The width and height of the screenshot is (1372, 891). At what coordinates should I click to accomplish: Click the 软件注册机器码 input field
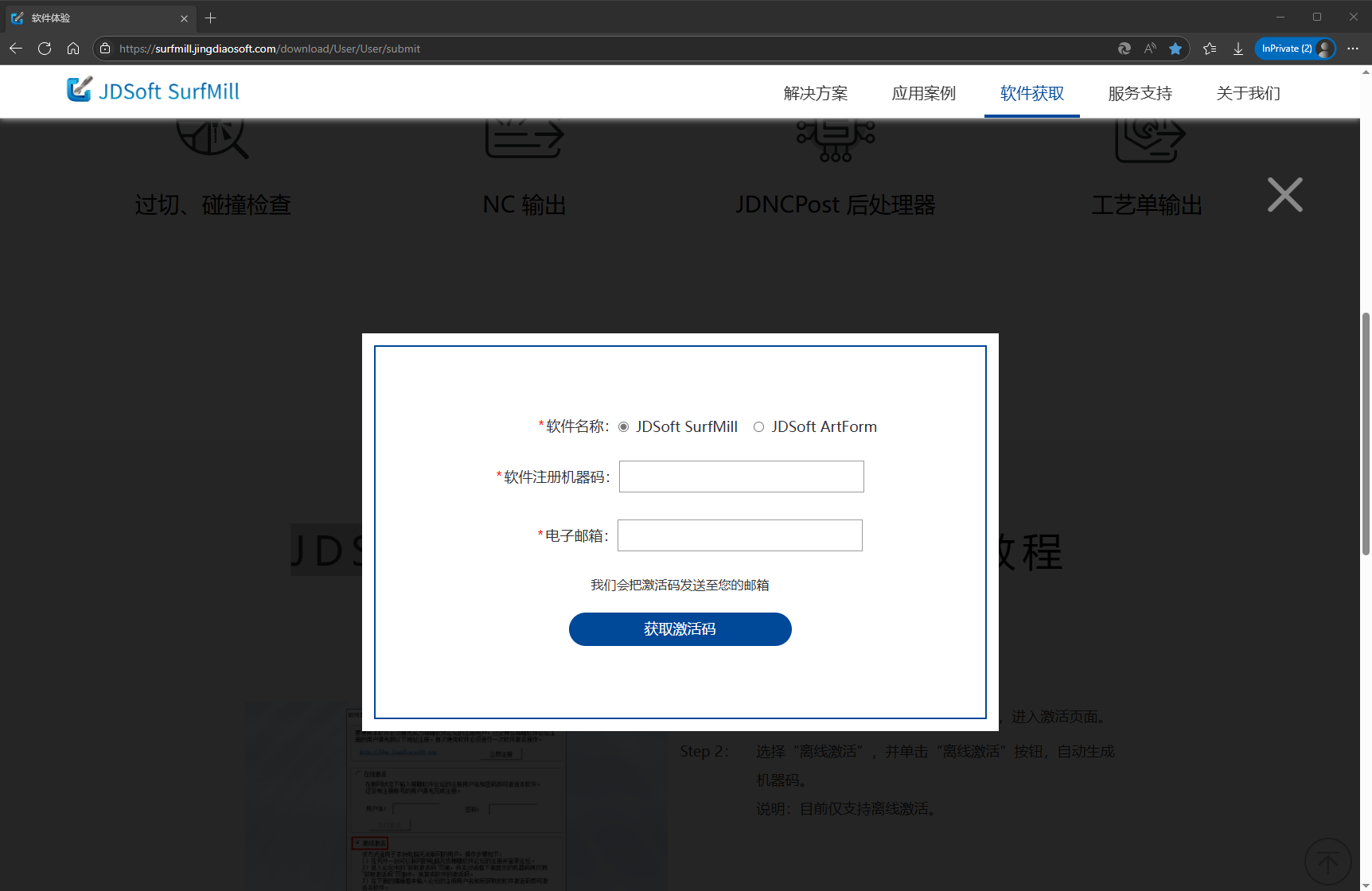742,477
